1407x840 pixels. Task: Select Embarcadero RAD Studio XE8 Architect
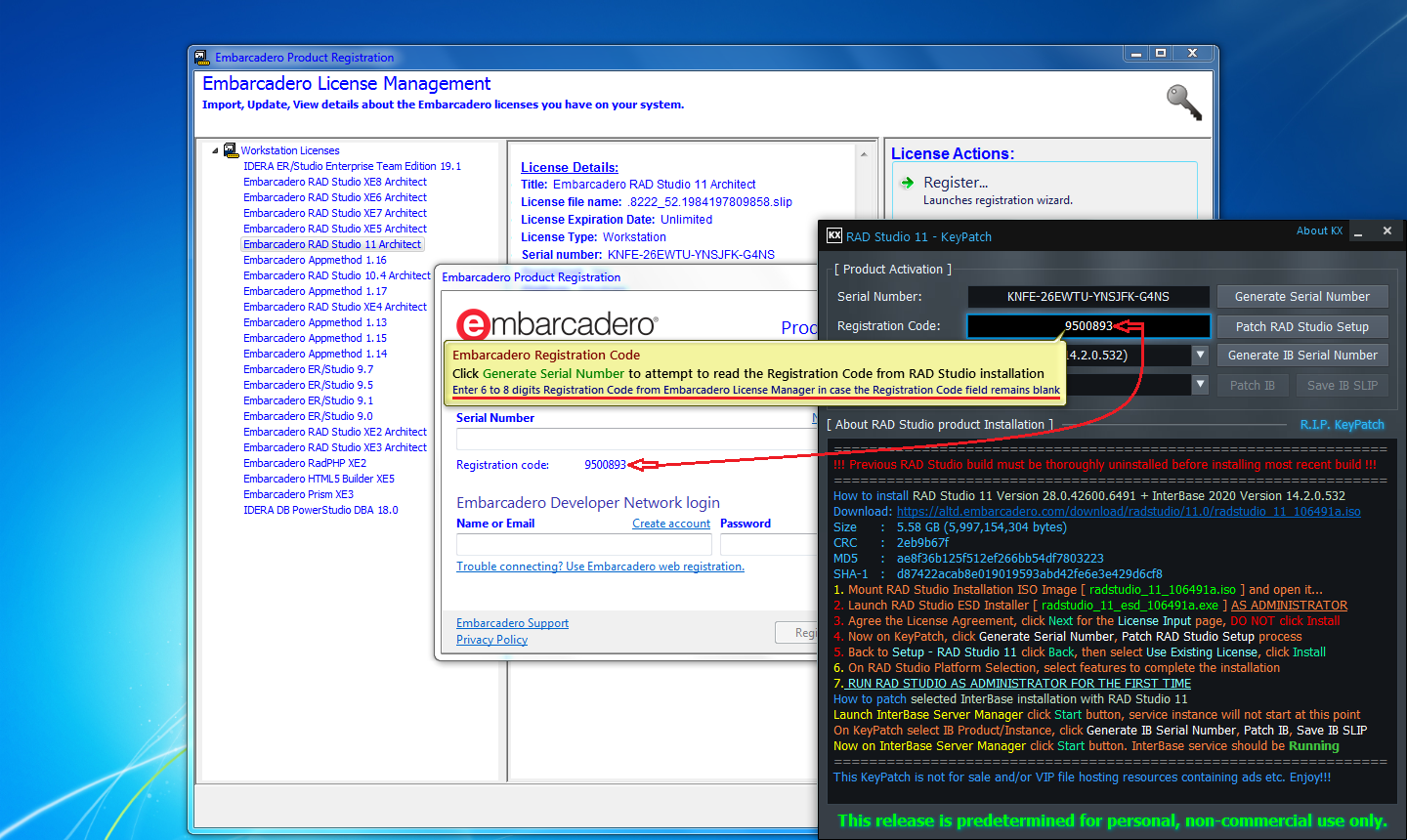tap(335, 182)
